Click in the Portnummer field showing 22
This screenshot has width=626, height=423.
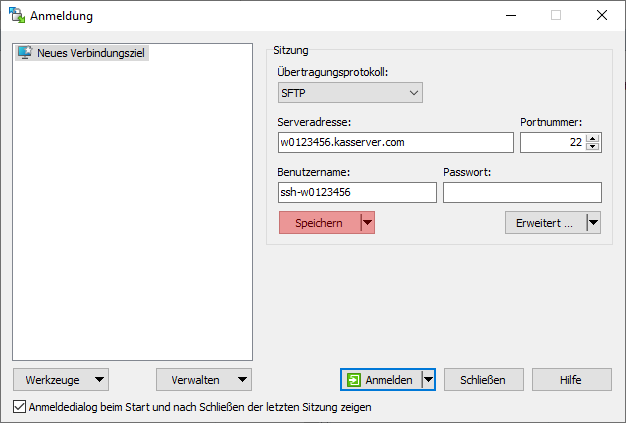[553, 142]
